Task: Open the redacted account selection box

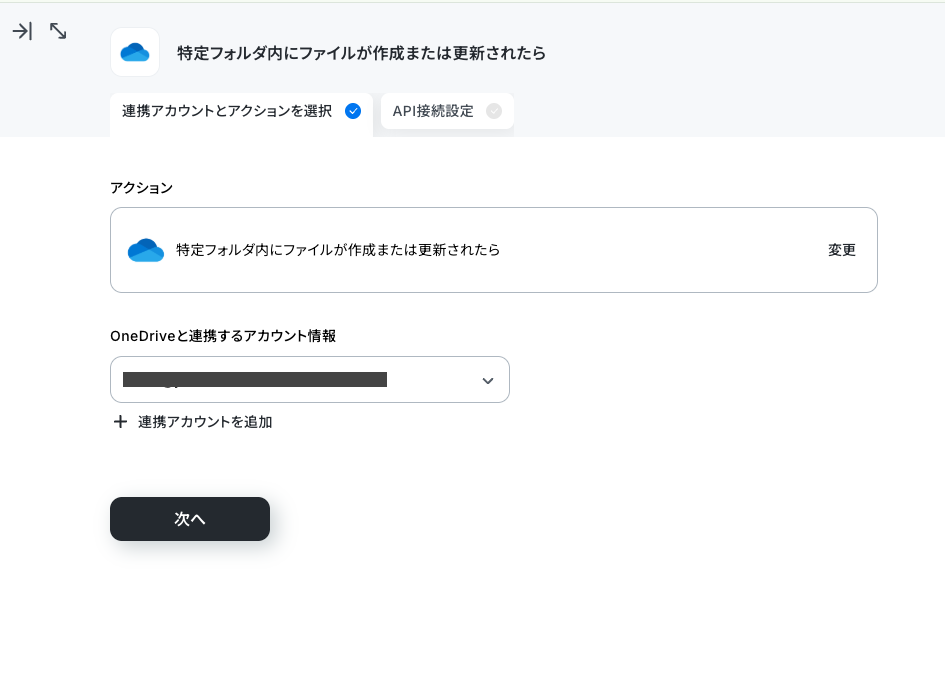Action: (x=310, y=380)
